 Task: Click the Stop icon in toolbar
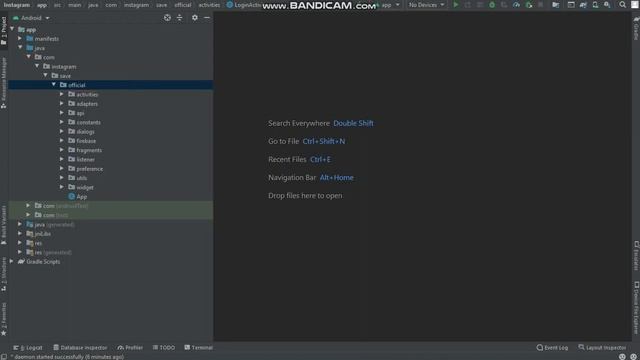[x=541, y=5]
